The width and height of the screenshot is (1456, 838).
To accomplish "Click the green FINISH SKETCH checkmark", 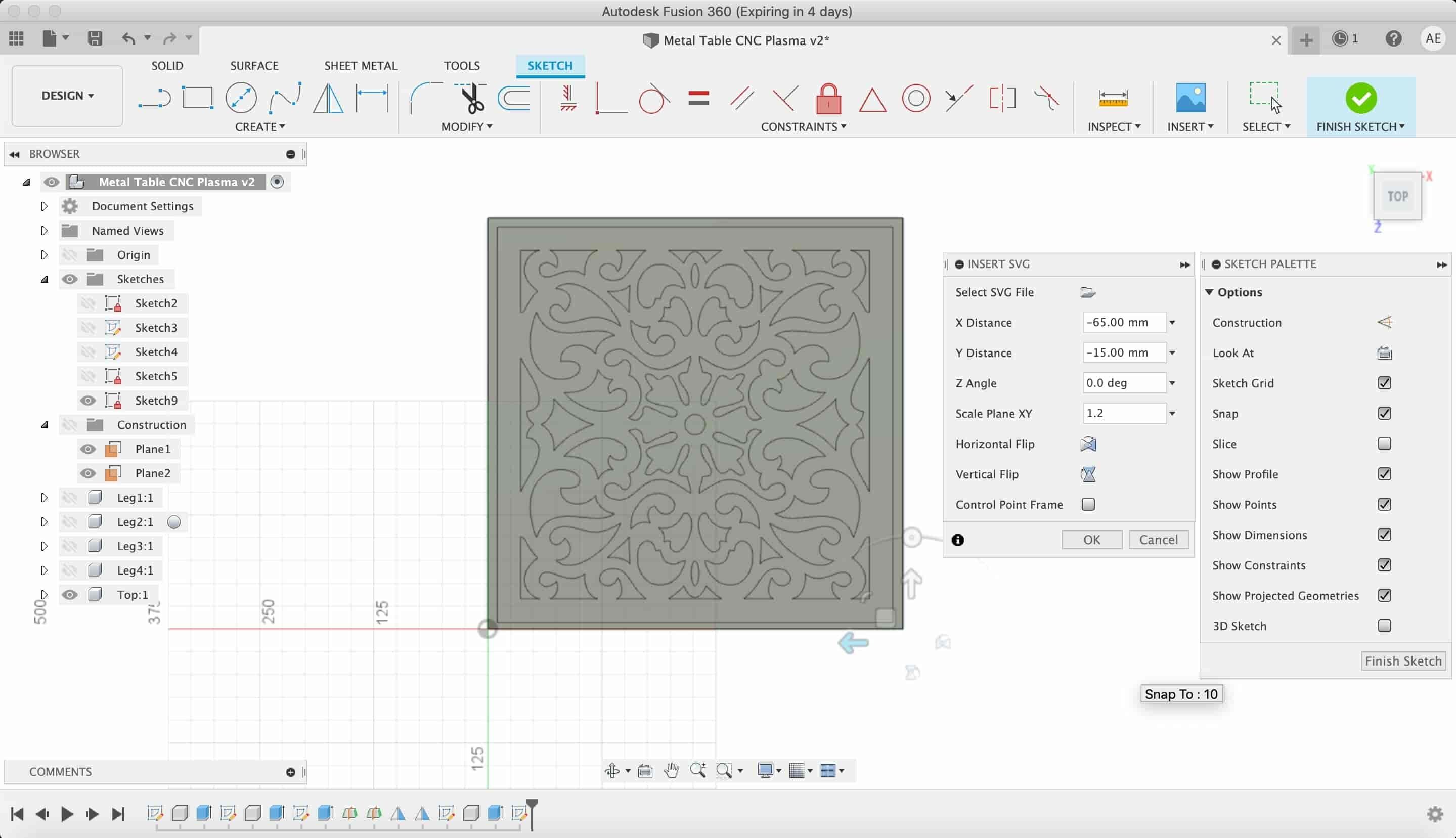I will pos(1360,98).
